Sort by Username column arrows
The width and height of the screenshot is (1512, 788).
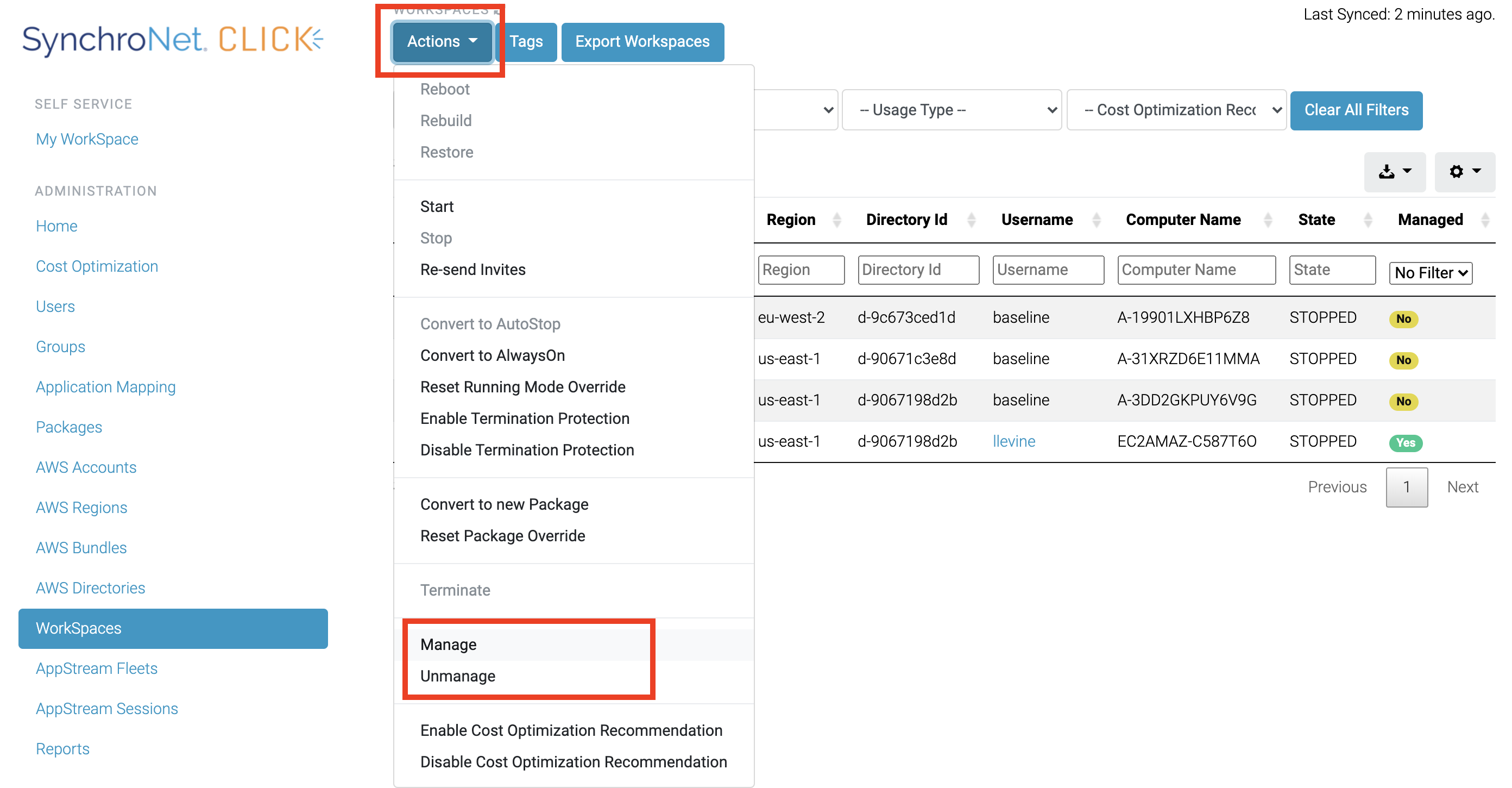click(1096, 220)
